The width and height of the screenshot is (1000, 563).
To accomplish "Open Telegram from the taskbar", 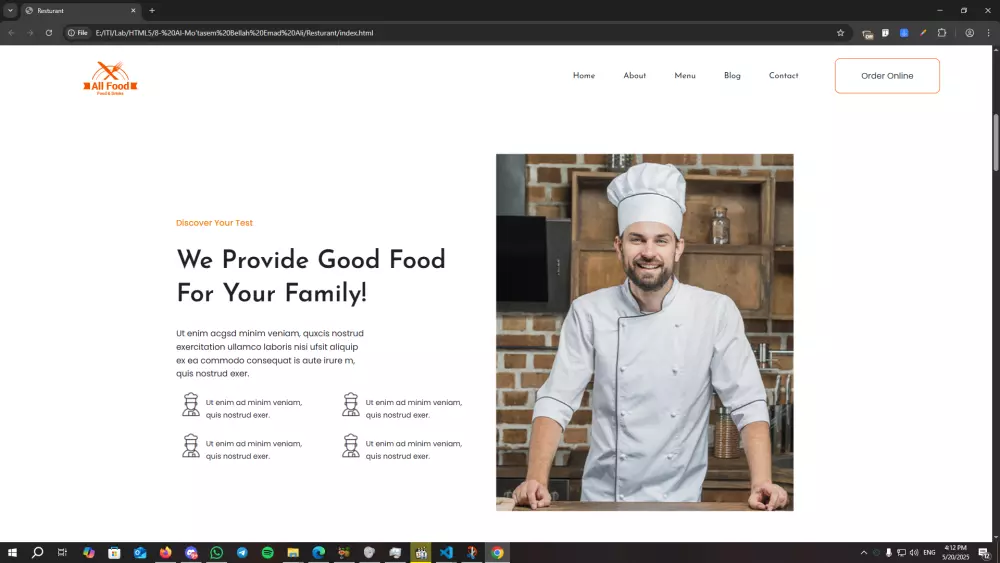I will [242, 553].
